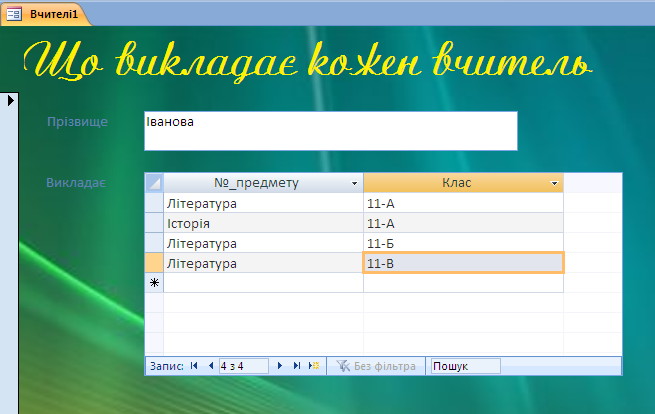Click Література cell in the 11-В row
655x414 pixels.
pyautogui.click(x=264, y=263)
